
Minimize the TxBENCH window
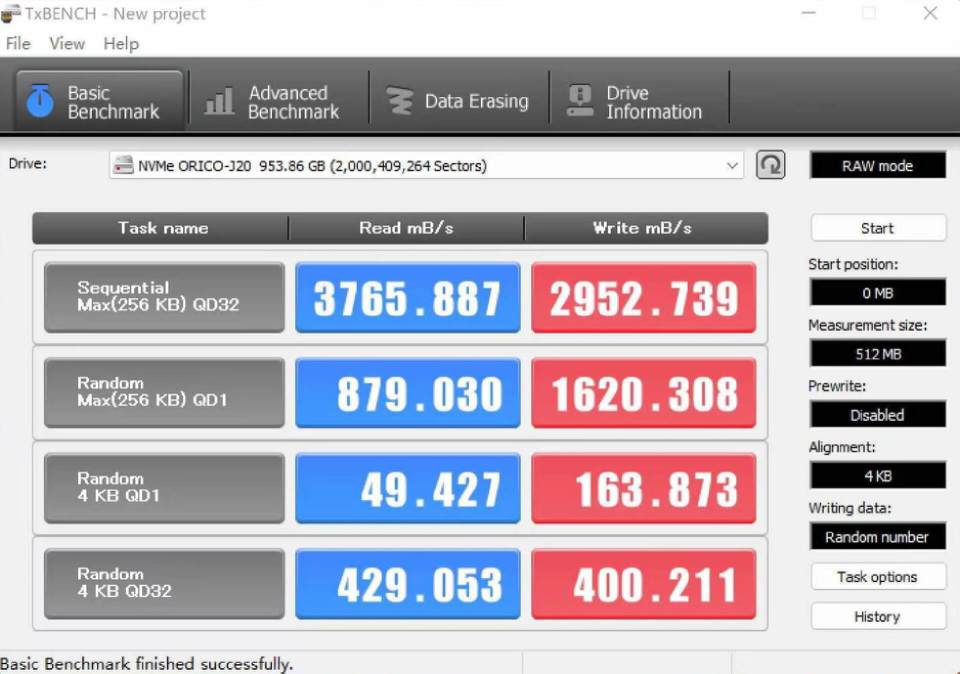coord(808,13)
